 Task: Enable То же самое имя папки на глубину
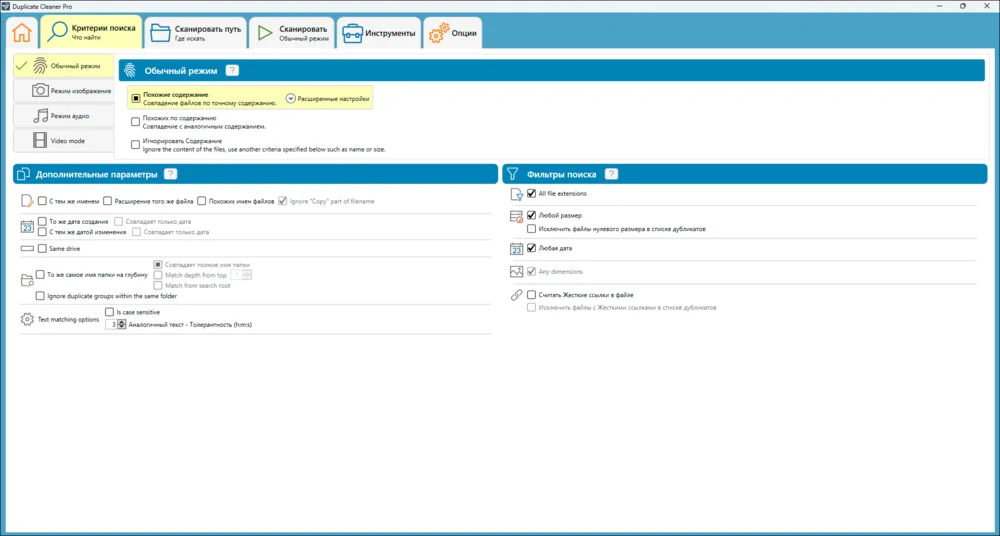tap(40, 275)
